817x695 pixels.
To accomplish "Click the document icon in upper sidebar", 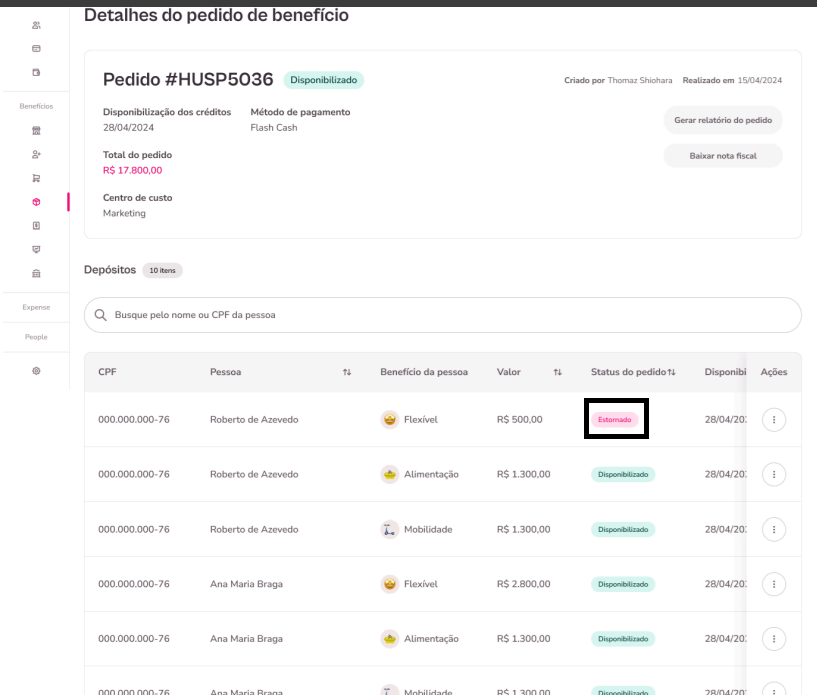I will (x=36, y=73).
